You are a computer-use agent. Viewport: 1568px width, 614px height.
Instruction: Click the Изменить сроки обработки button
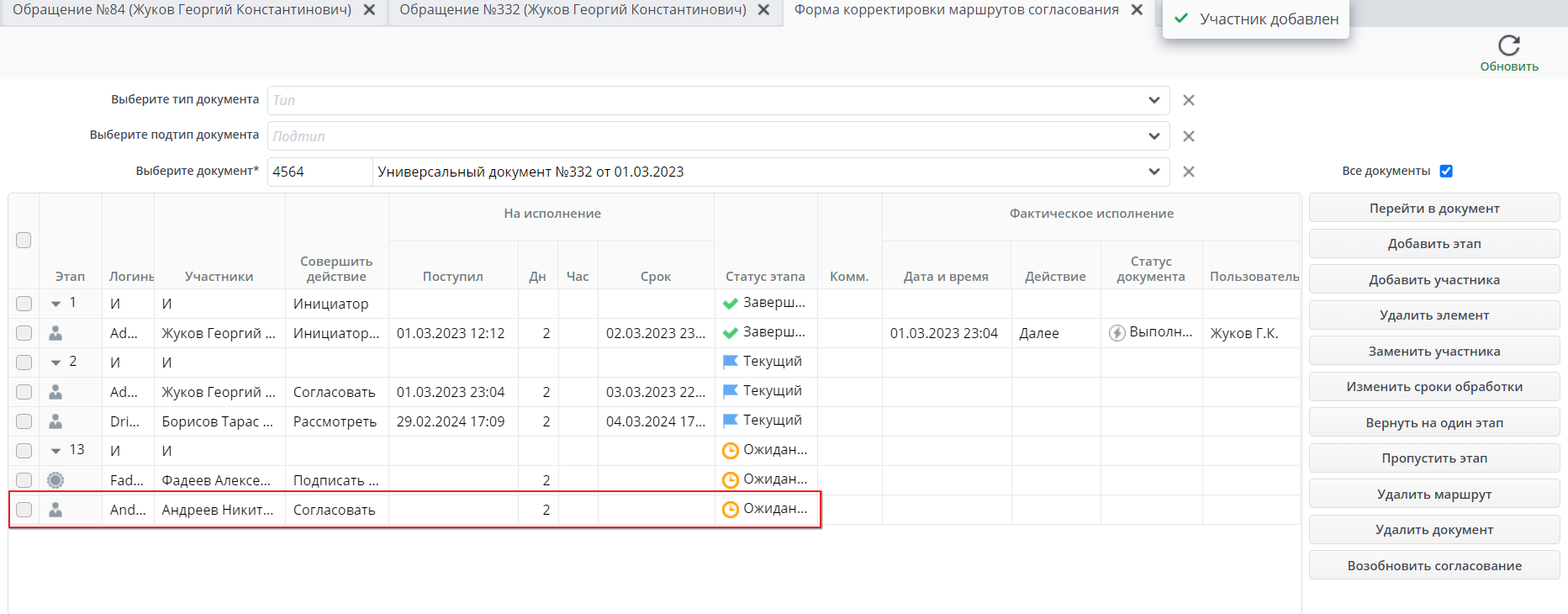[1434, 387]
